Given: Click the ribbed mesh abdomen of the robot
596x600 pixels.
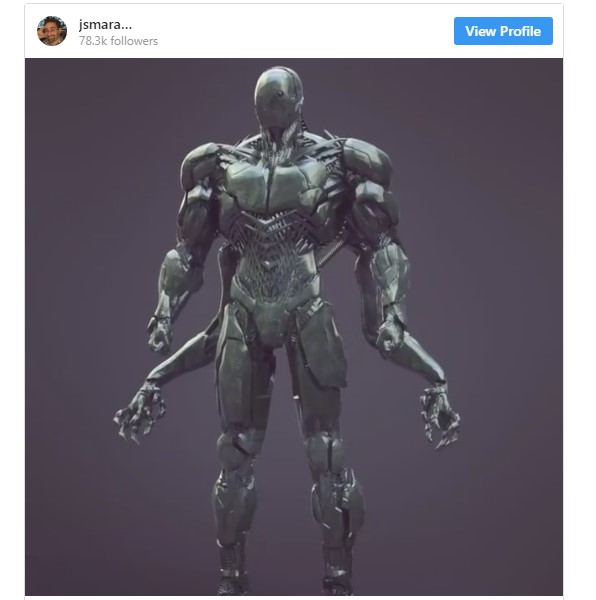Looking at the screenshot, I should click(274, 251).
